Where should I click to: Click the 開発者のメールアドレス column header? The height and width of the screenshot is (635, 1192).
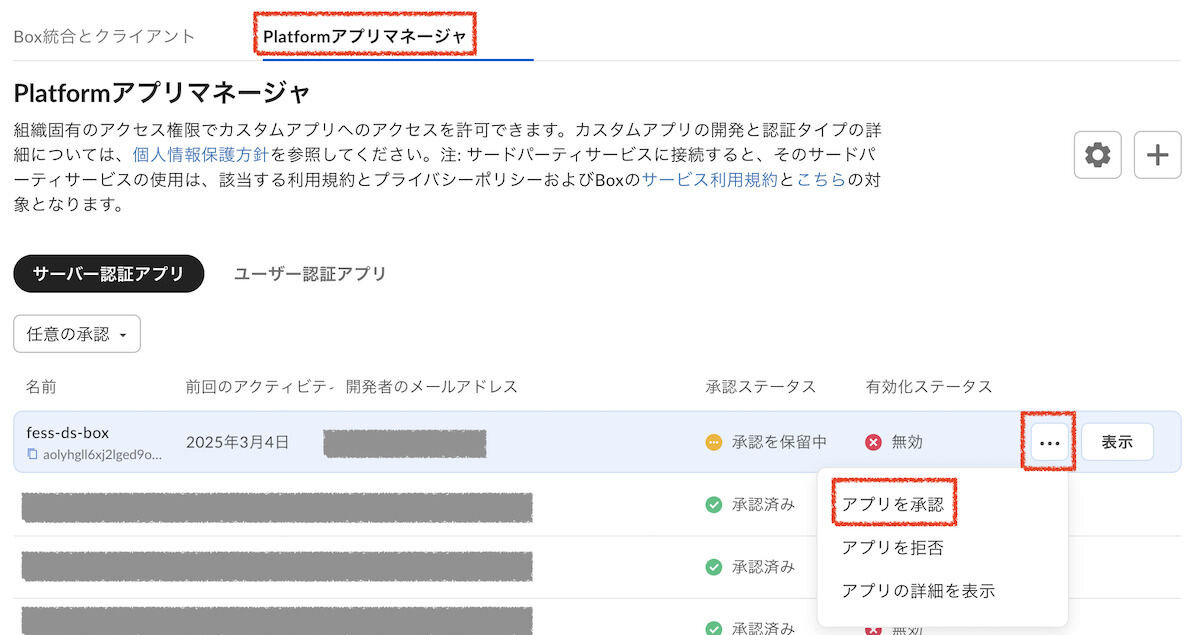[432, 387]
